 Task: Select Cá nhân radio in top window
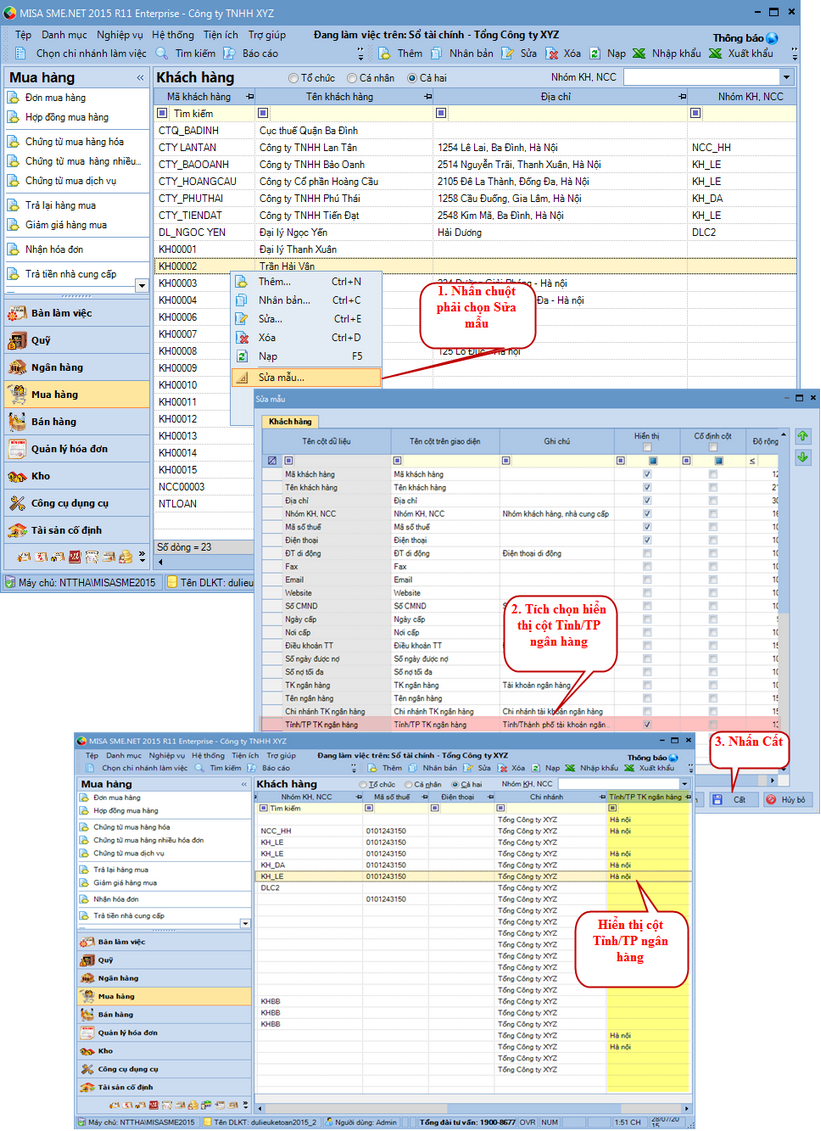(x=352, y=78)
